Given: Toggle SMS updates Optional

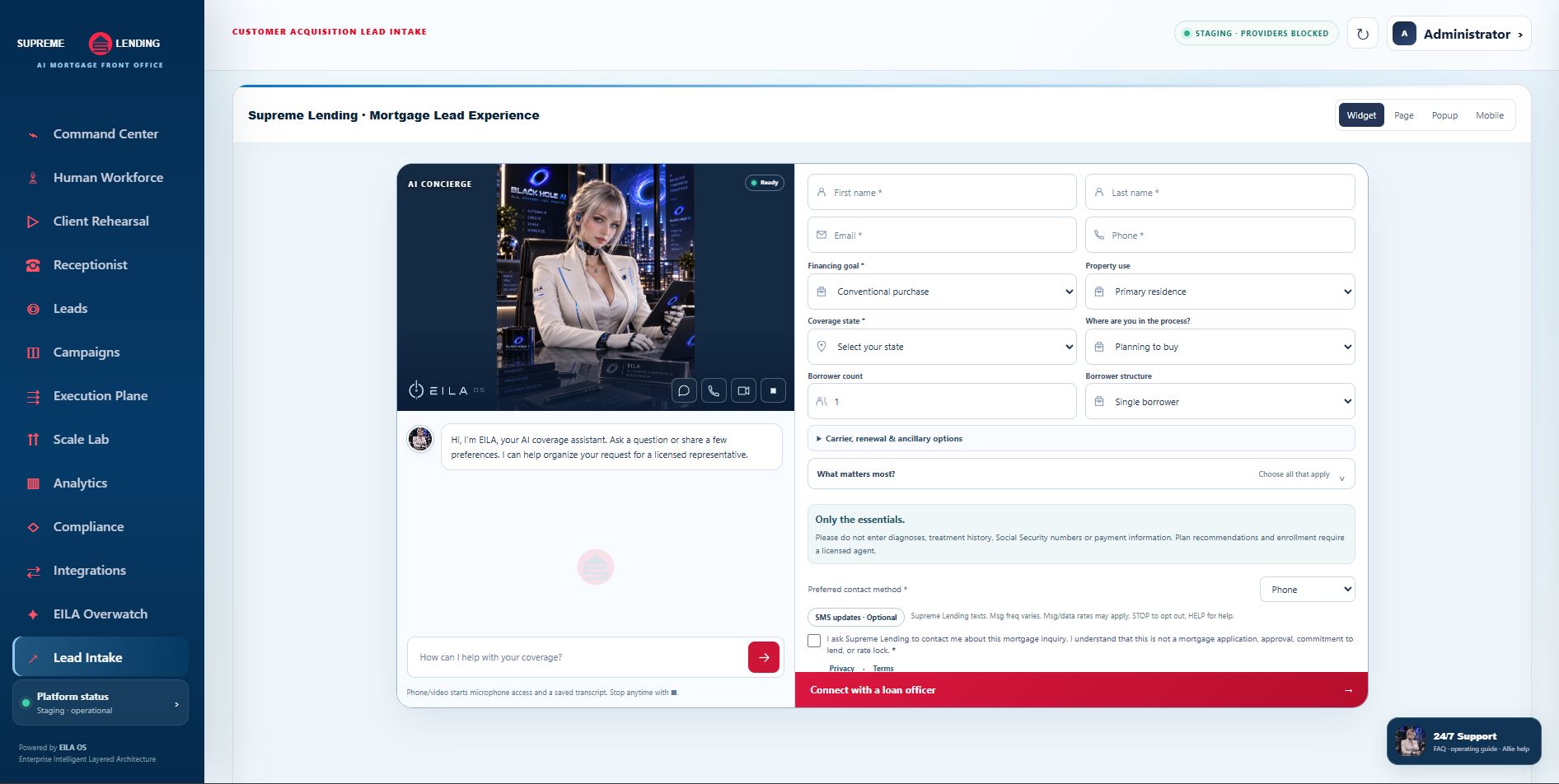Looking at the screenshot, I should click(x=856, y=617).
